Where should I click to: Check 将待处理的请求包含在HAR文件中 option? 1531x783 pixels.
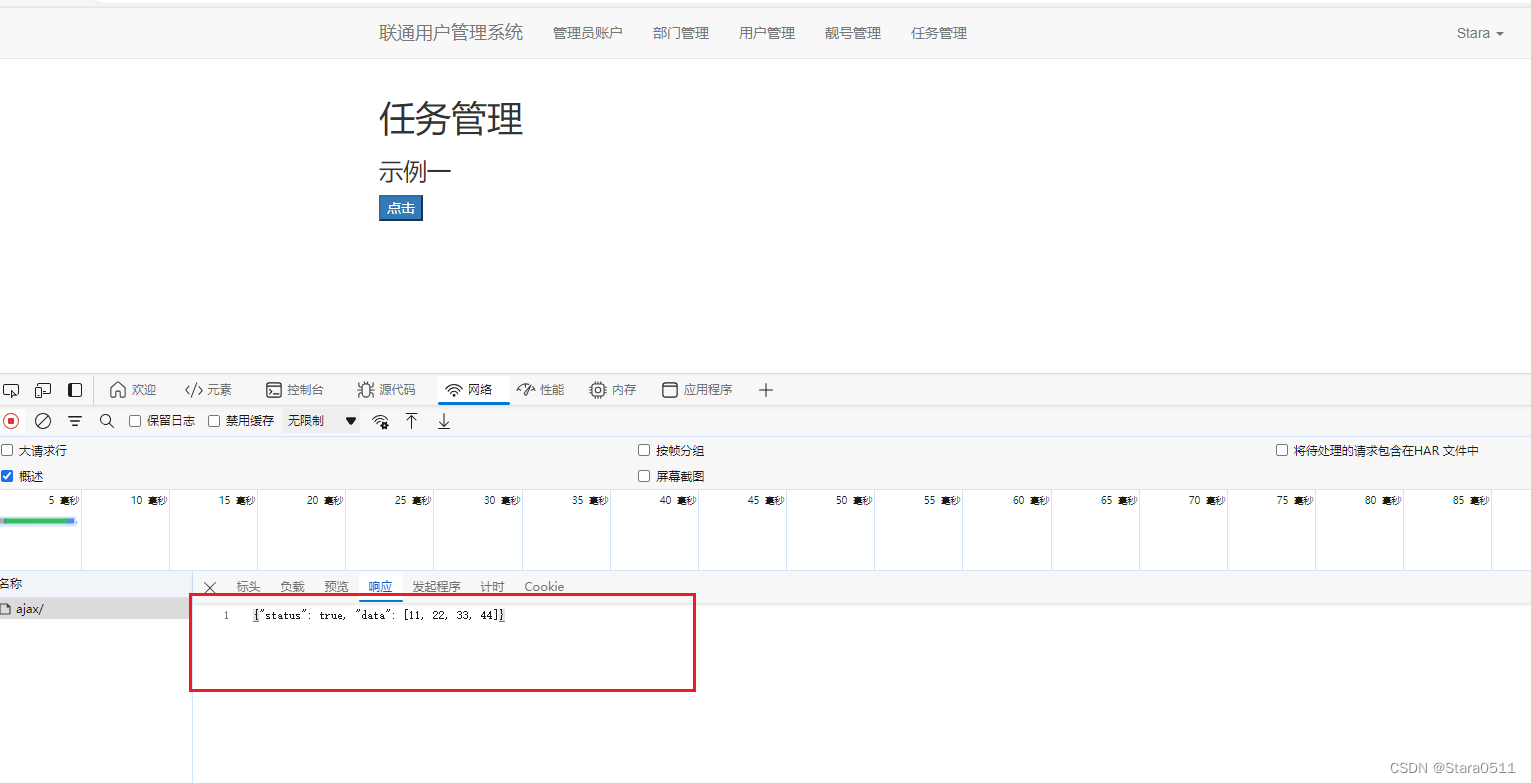[1282, 451]
